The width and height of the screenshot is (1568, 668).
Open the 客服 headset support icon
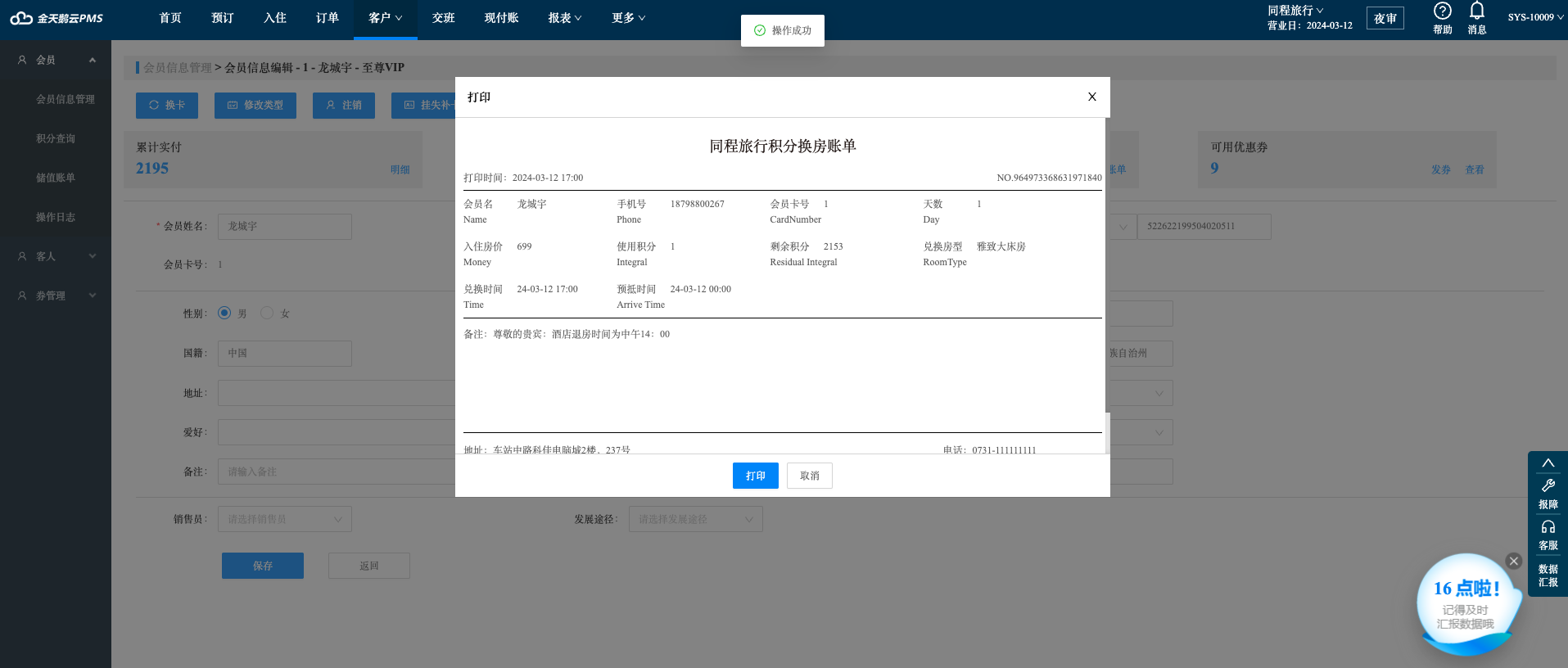tap(1548, 526)
